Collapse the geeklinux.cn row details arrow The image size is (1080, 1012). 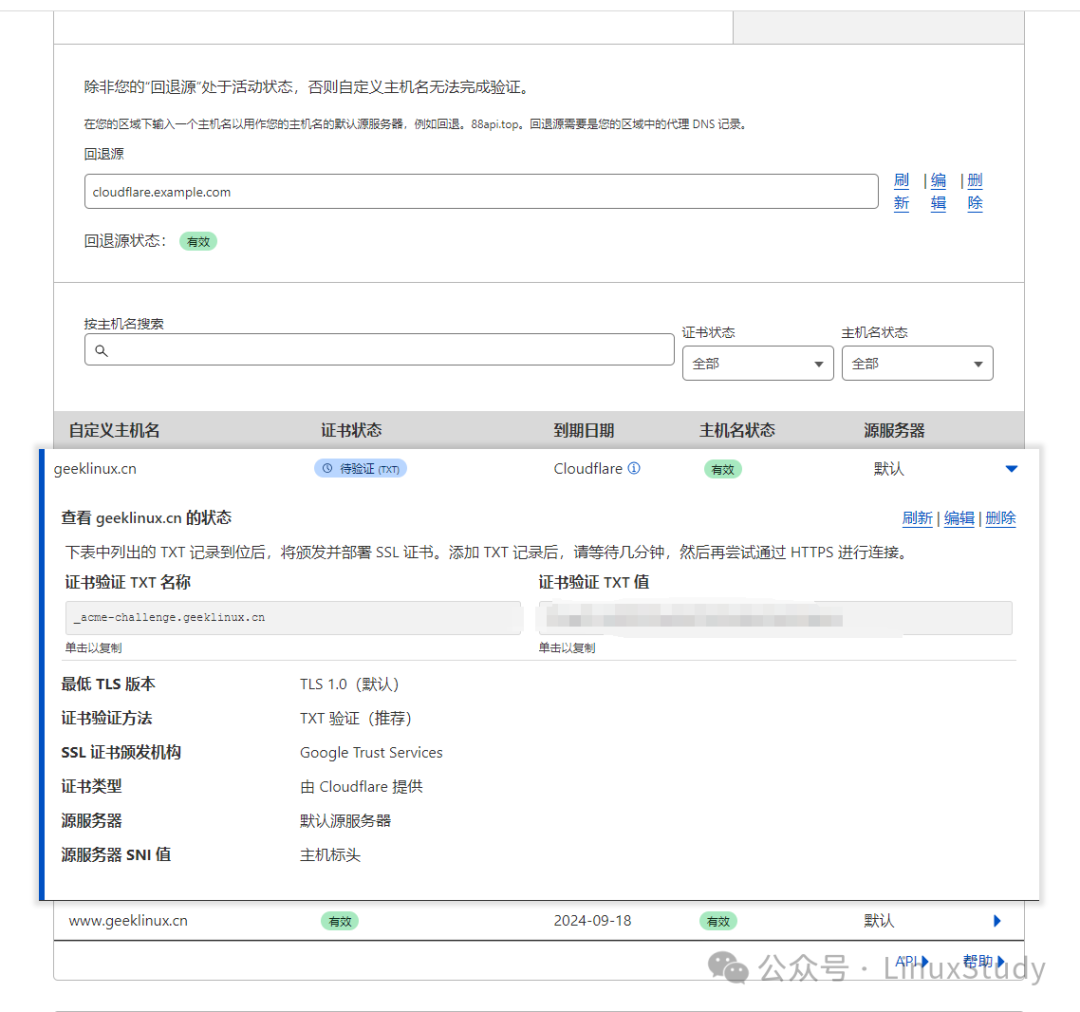coord(1011,469)
